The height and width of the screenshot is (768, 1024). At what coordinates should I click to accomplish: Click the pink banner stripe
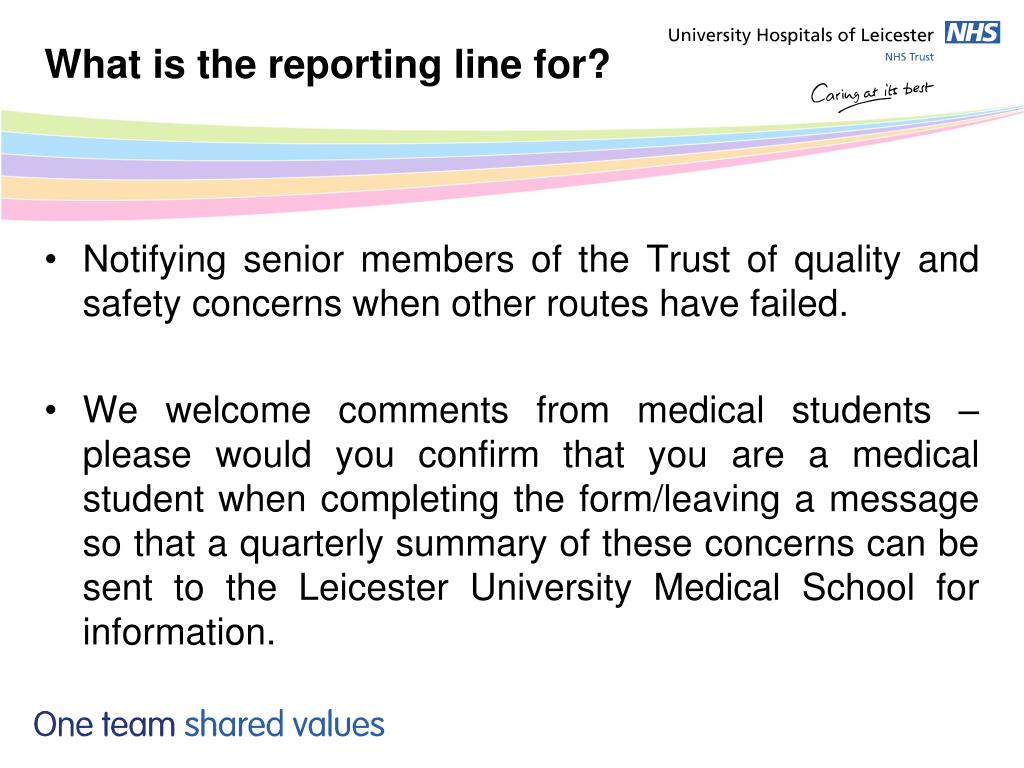click(131, 208)
